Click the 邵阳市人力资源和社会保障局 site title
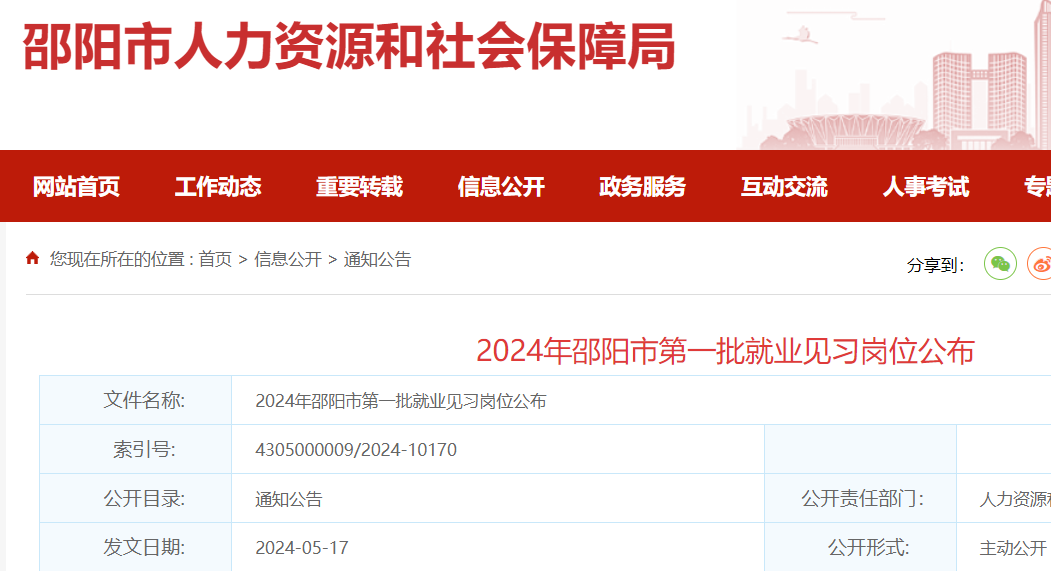This screenshot has width=1051, height=571. click(349, 47)
